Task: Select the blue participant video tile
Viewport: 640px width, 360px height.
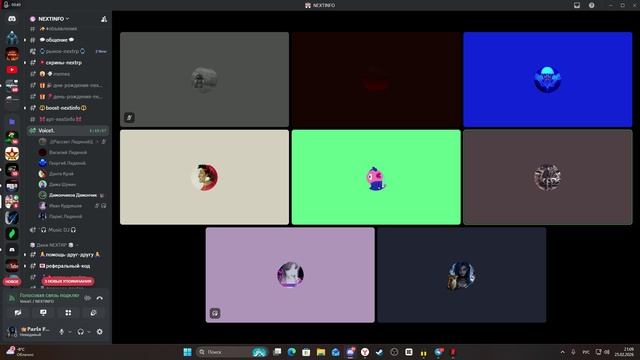Action: (x=548, y=80)
